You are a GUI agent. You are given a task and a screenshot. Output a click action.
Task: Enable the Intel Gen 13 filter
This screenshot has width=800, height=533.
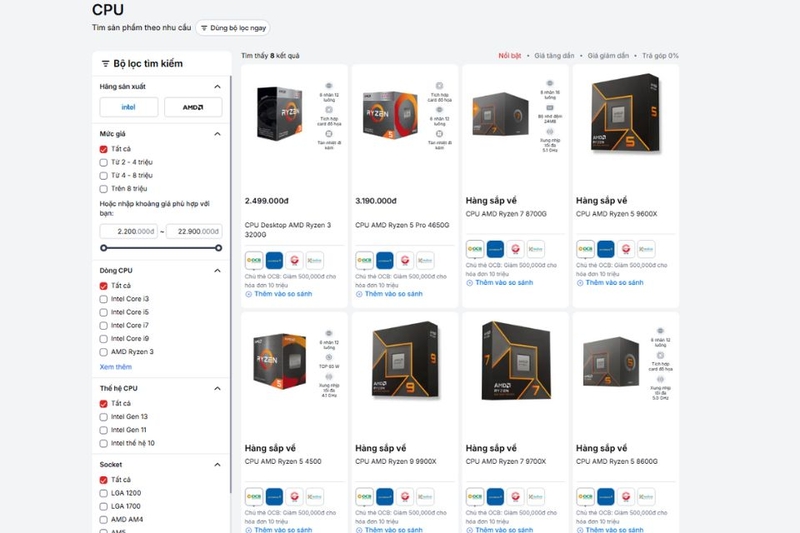[x=104, y=417]
